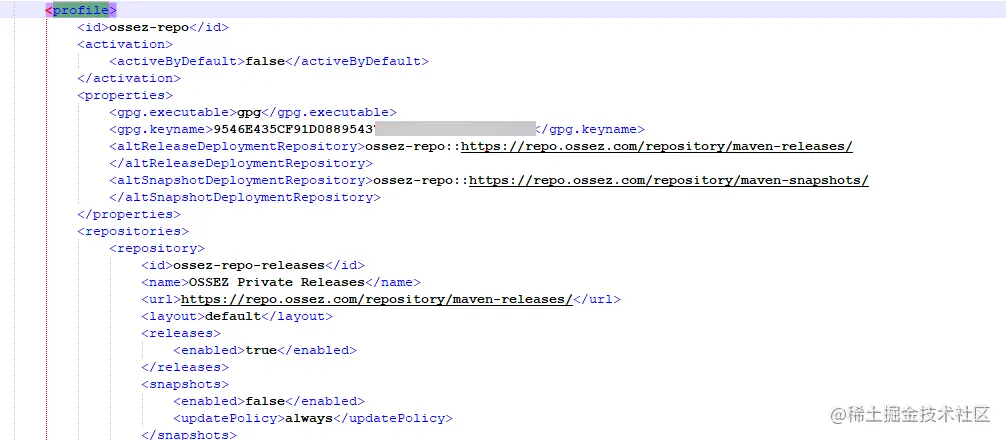Screen dimensions: 1006x440
Task: Click the </altSnapshotDeploymentRepository> closing tag
Action: click(245, 198)
